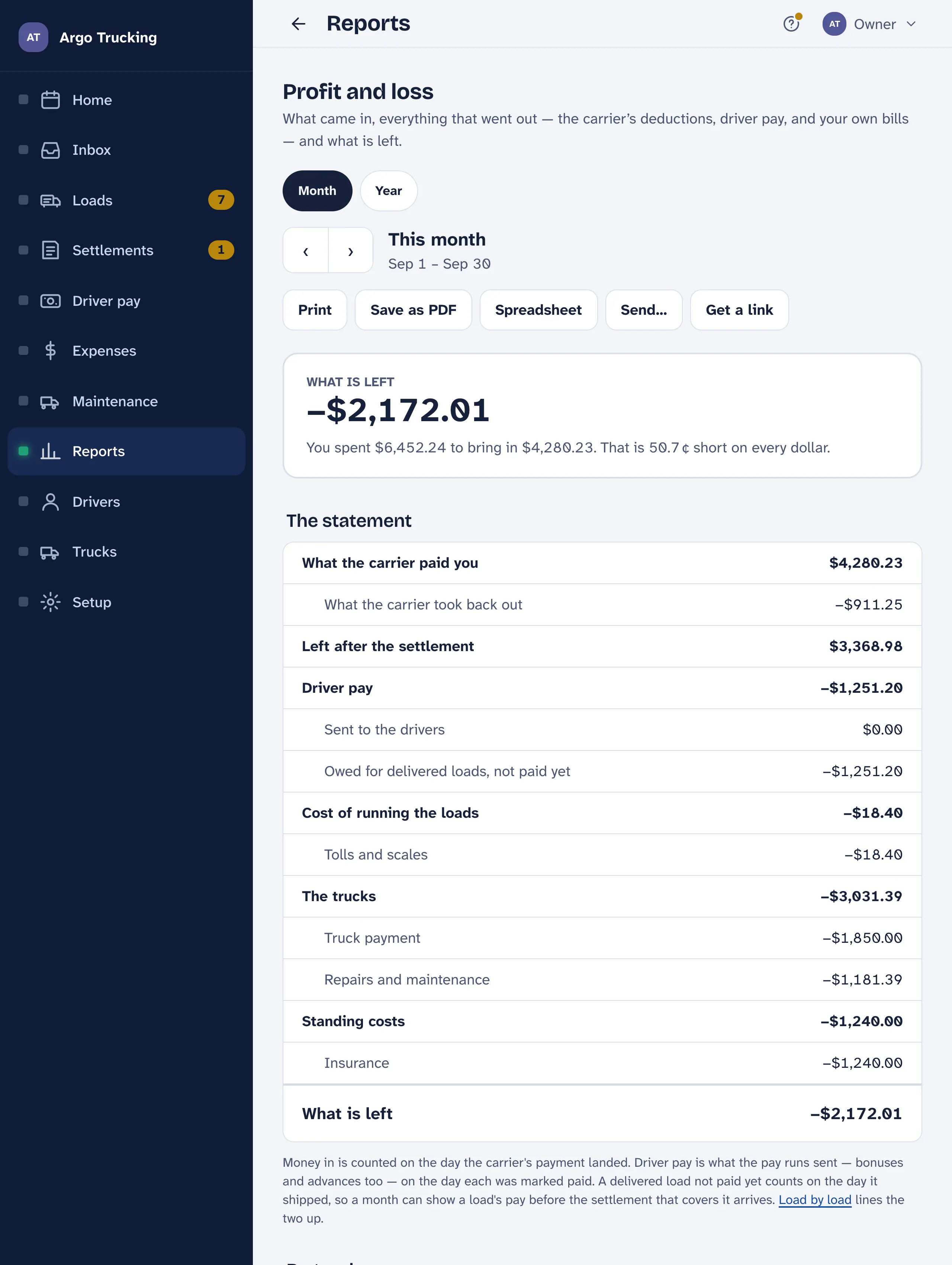
Task: Click the Settlements document icon
Action: [x=50, y=250]
